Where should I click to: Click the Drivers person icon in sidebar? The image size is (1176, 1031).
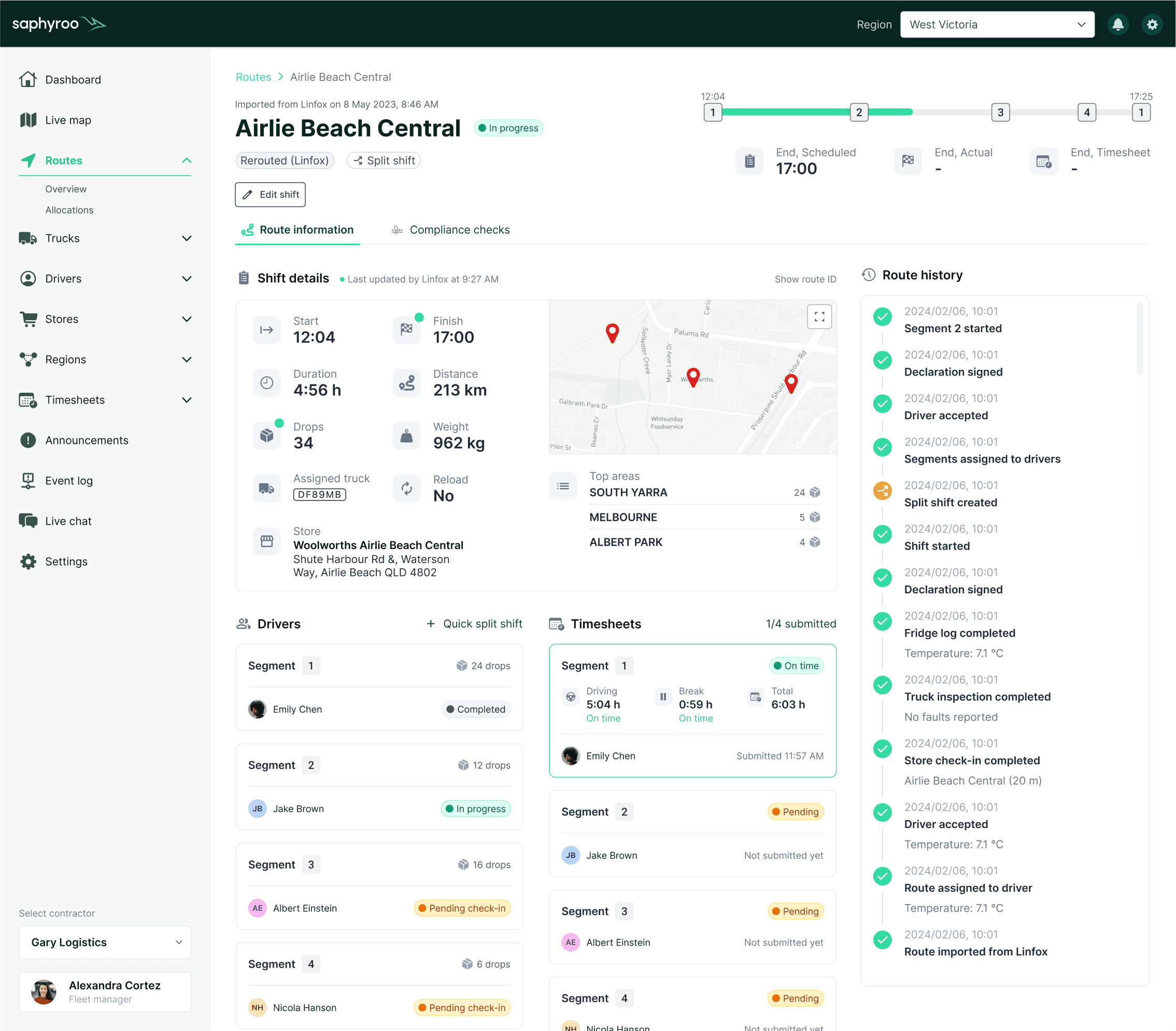coord(27,278)
